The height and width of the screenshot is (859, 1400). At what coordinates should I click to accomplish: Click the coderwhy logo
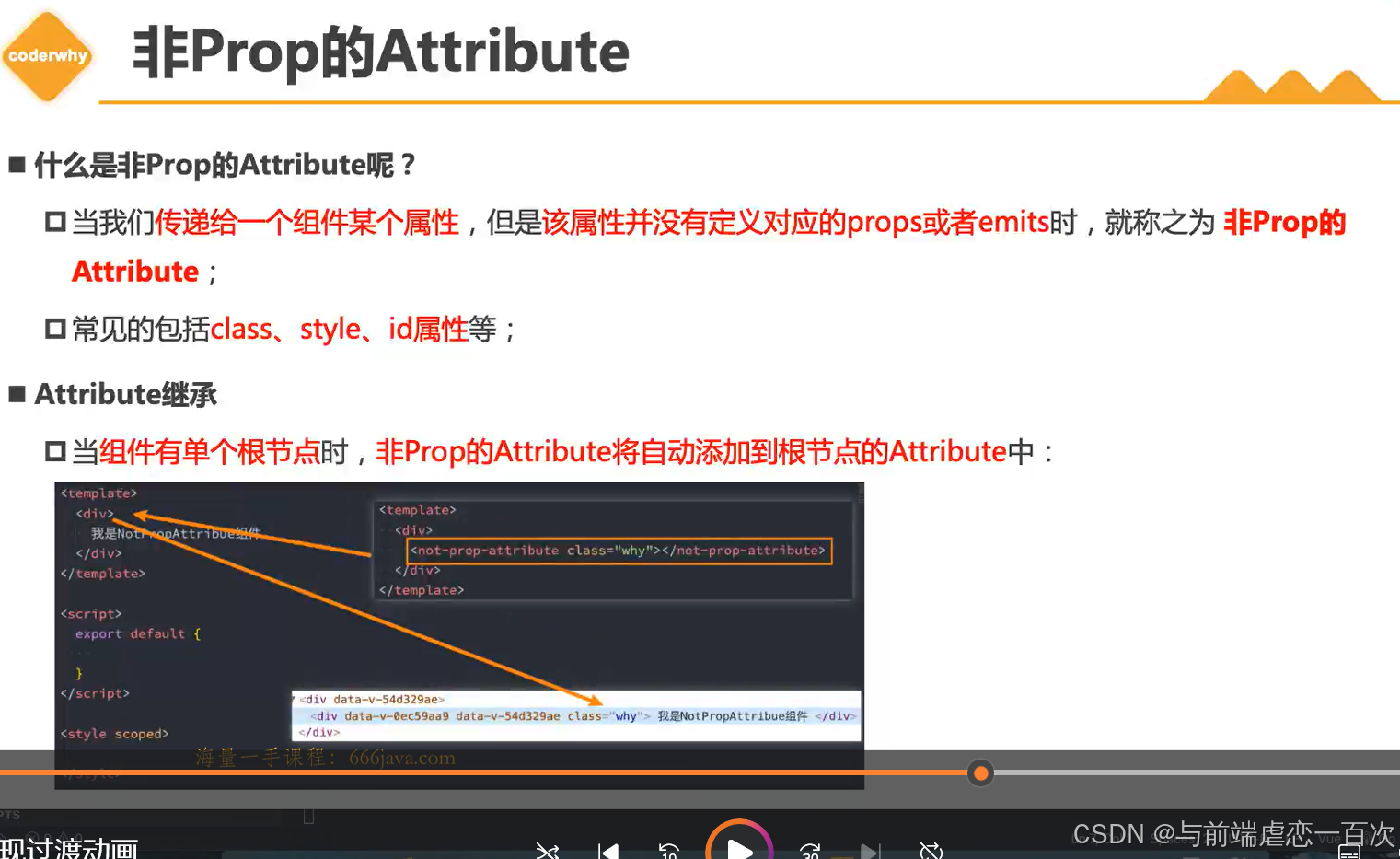48,56
